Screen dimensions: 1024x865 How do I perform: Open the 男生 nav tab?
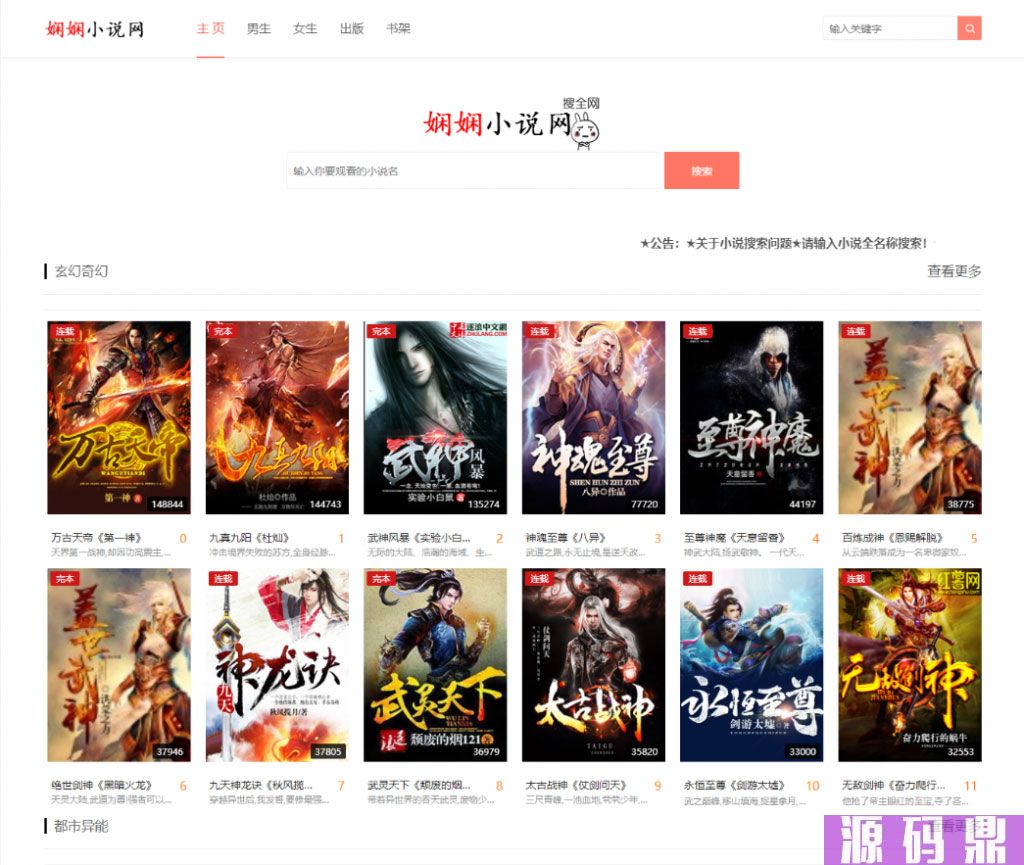(x=259, y=28)
